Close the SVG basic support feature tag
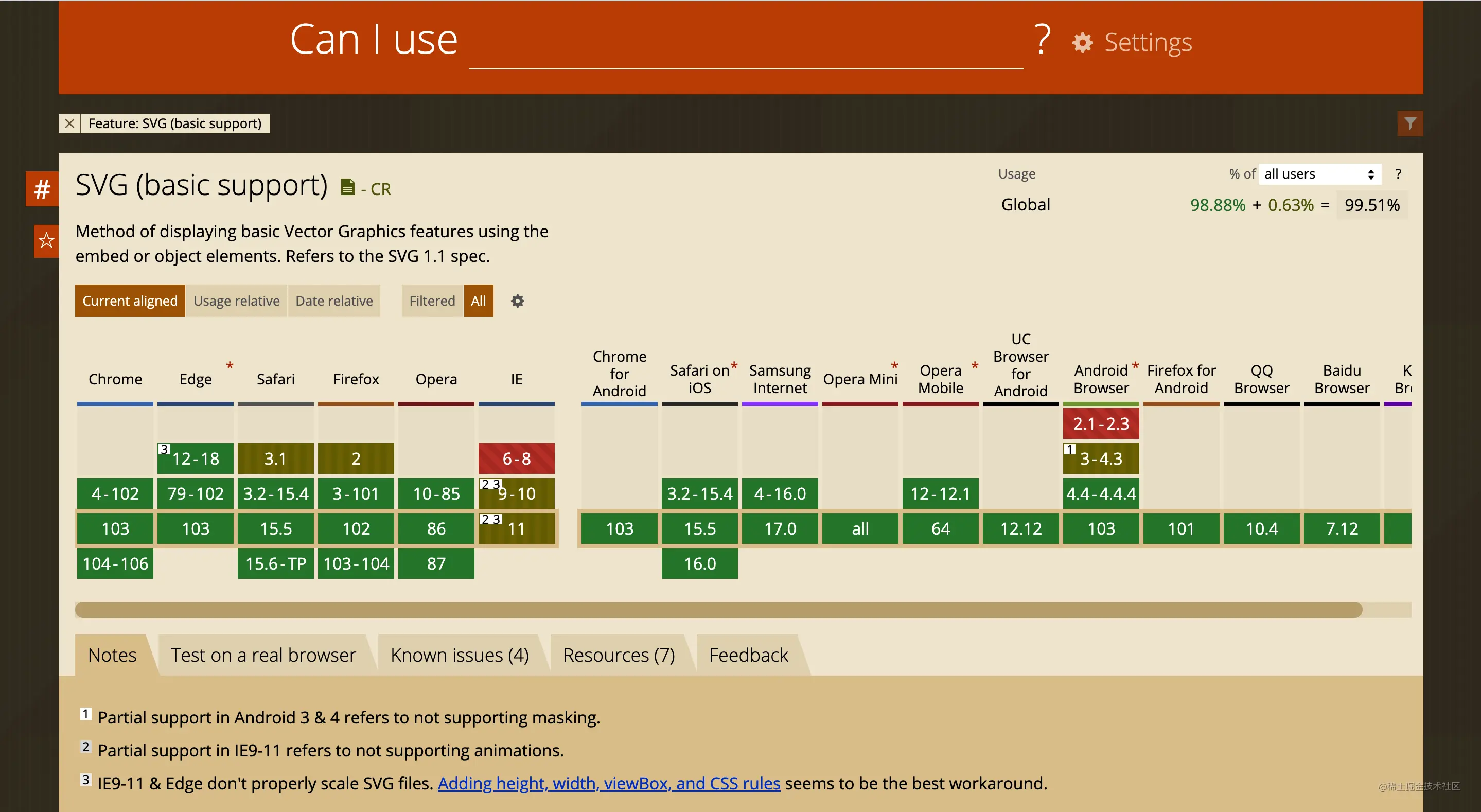 69,123
